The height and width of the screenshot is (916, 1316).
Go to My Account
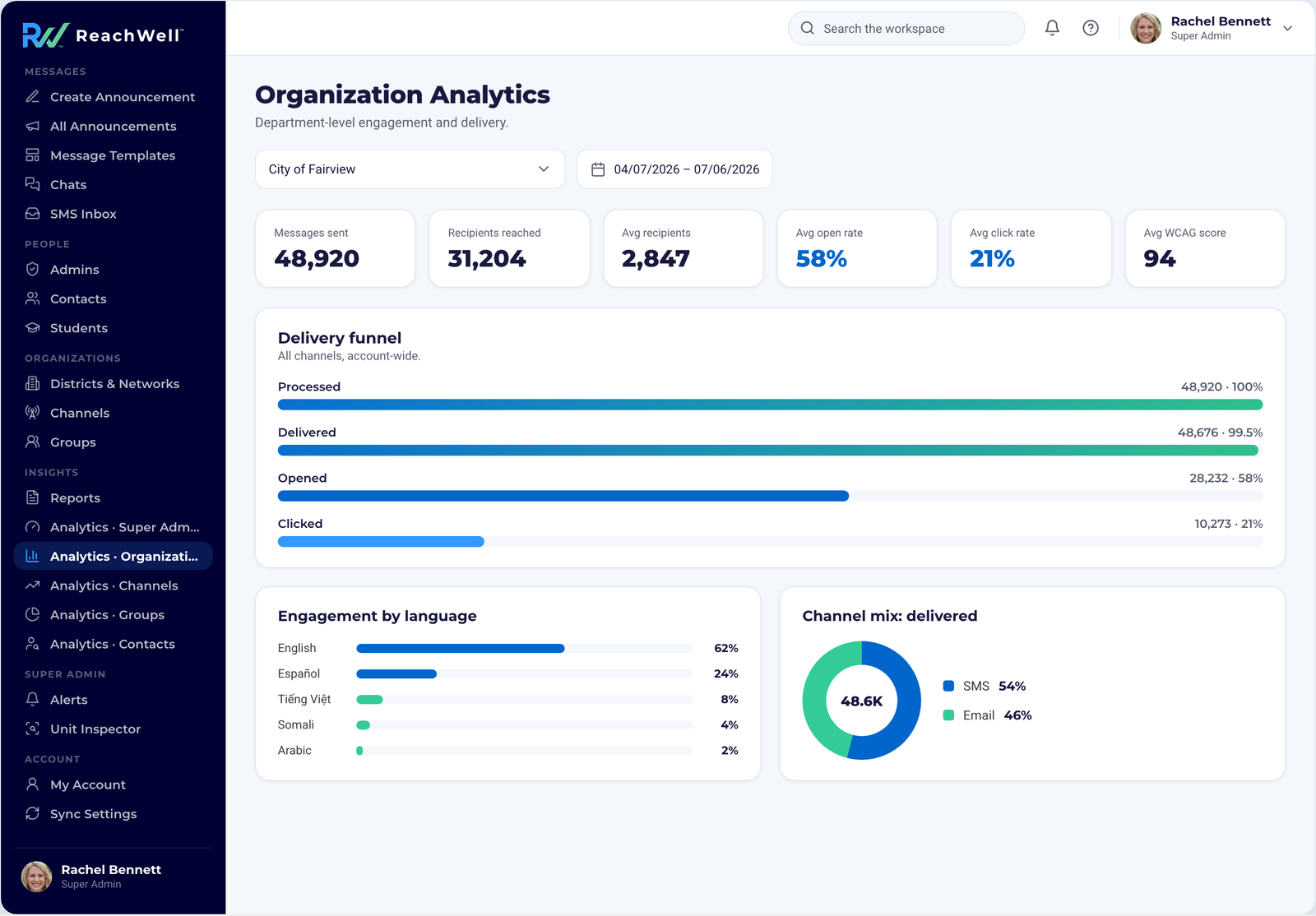(114, 784)
